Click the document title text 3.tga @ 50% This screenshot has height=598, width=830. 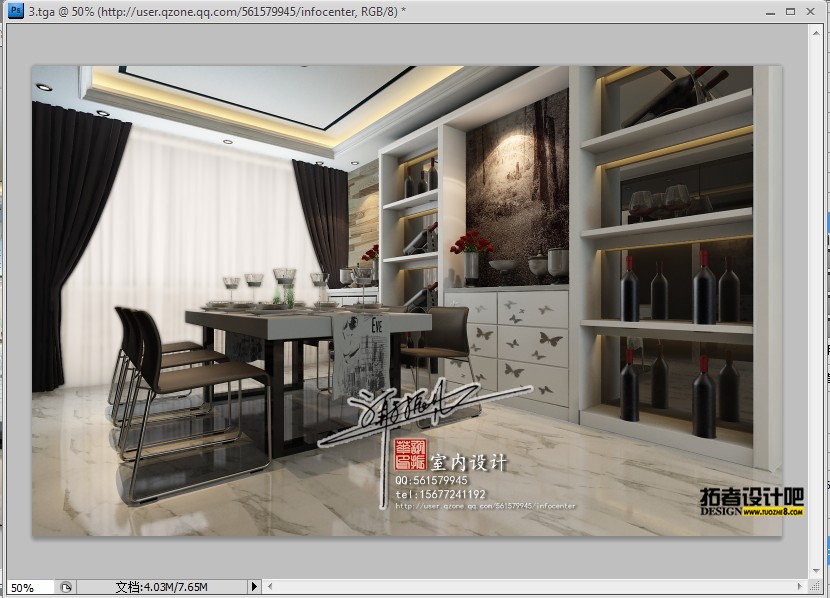tap(61, 12)
